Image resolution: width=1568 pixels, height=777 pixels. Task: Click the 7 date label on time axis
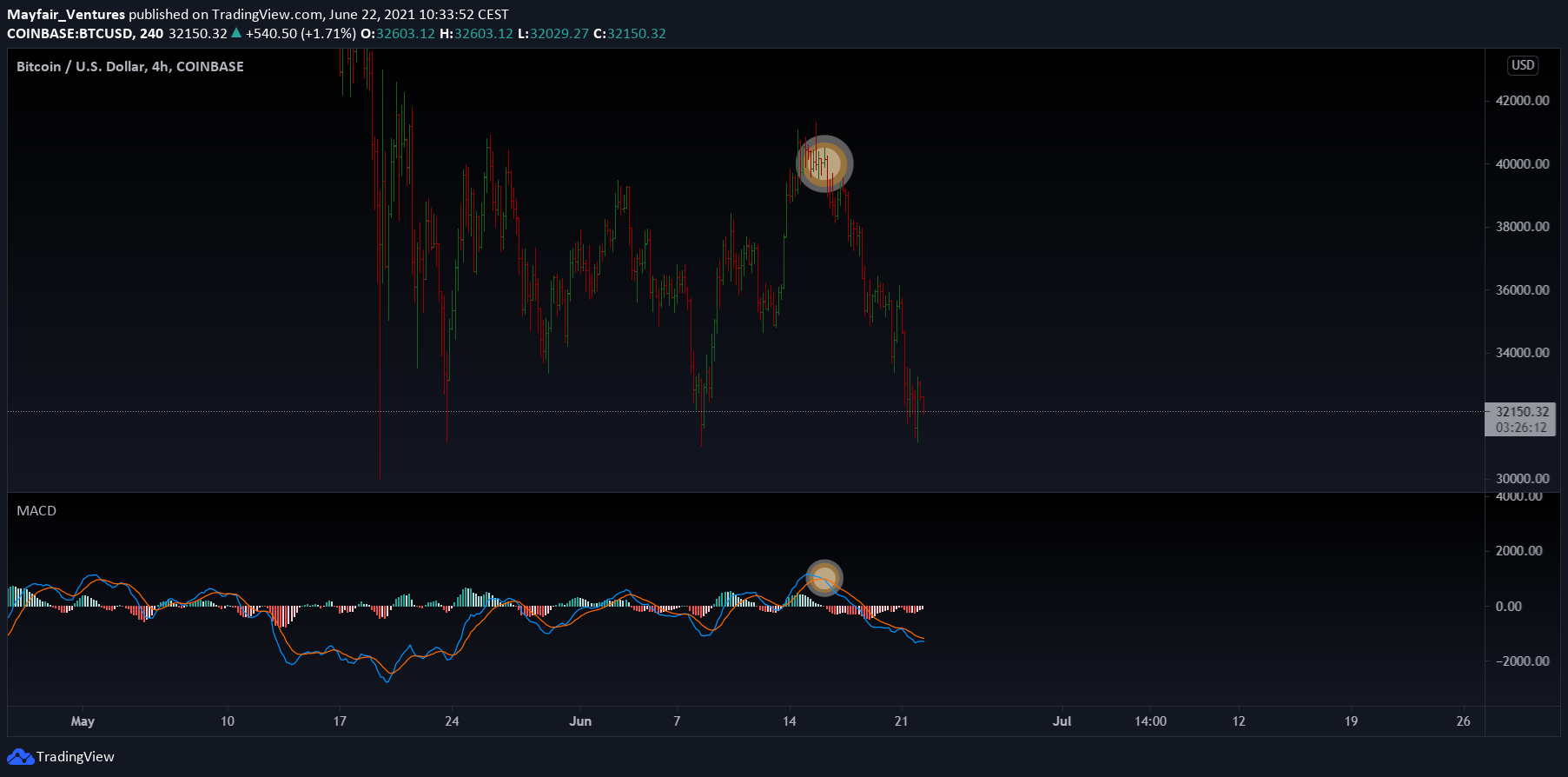point(677,721)
